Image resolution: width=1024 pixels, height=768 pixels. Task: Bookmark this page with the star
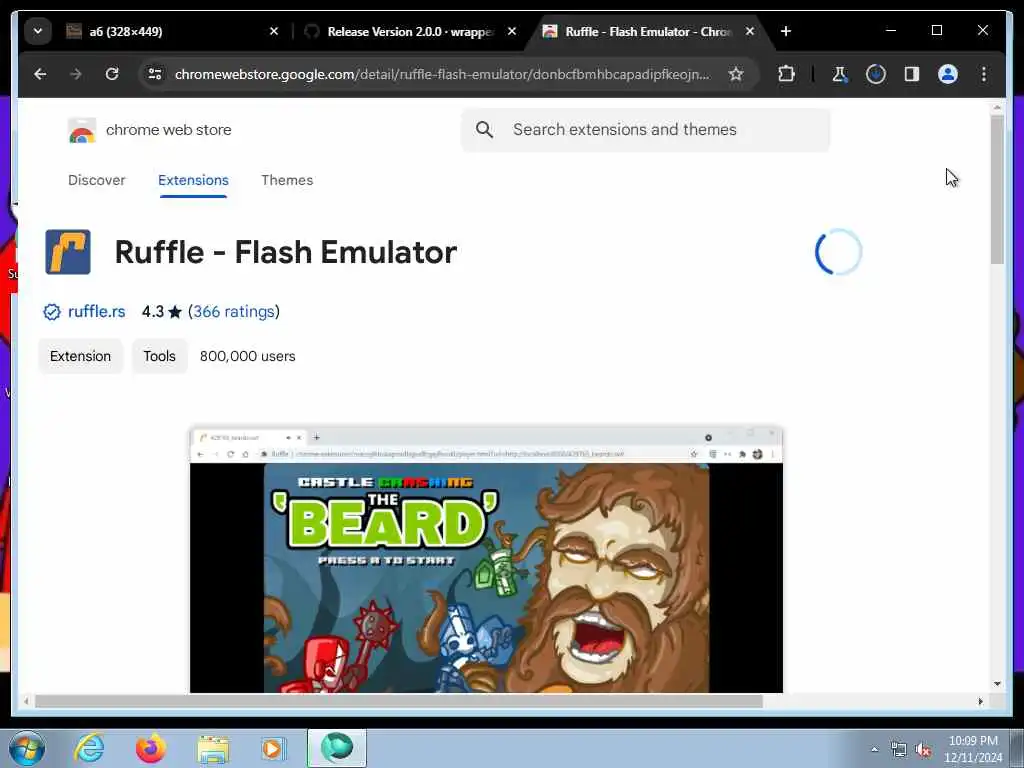click(736, 74)
